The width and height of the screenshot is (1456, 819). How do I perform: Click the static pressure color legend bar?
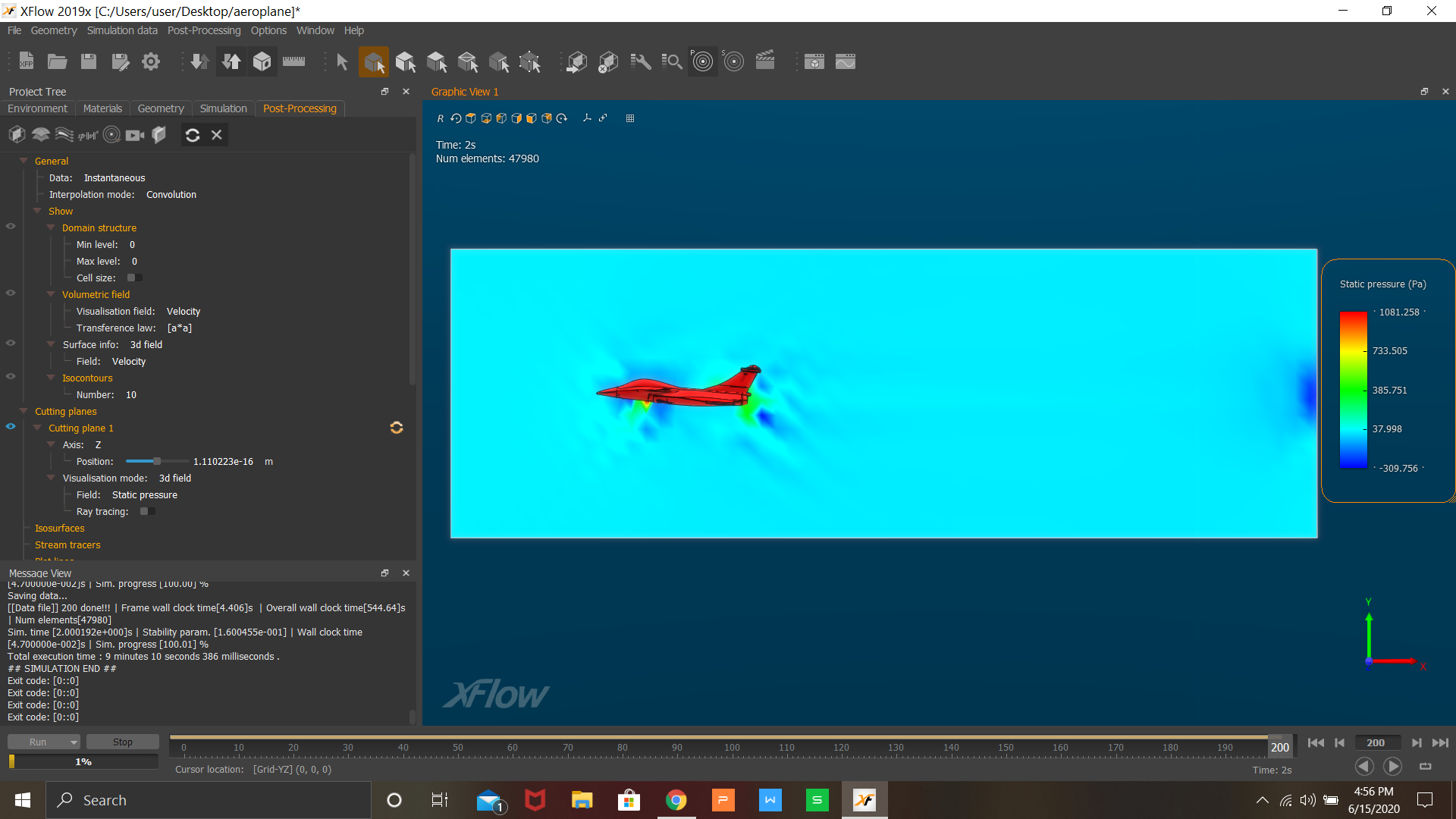point(1354,390)
